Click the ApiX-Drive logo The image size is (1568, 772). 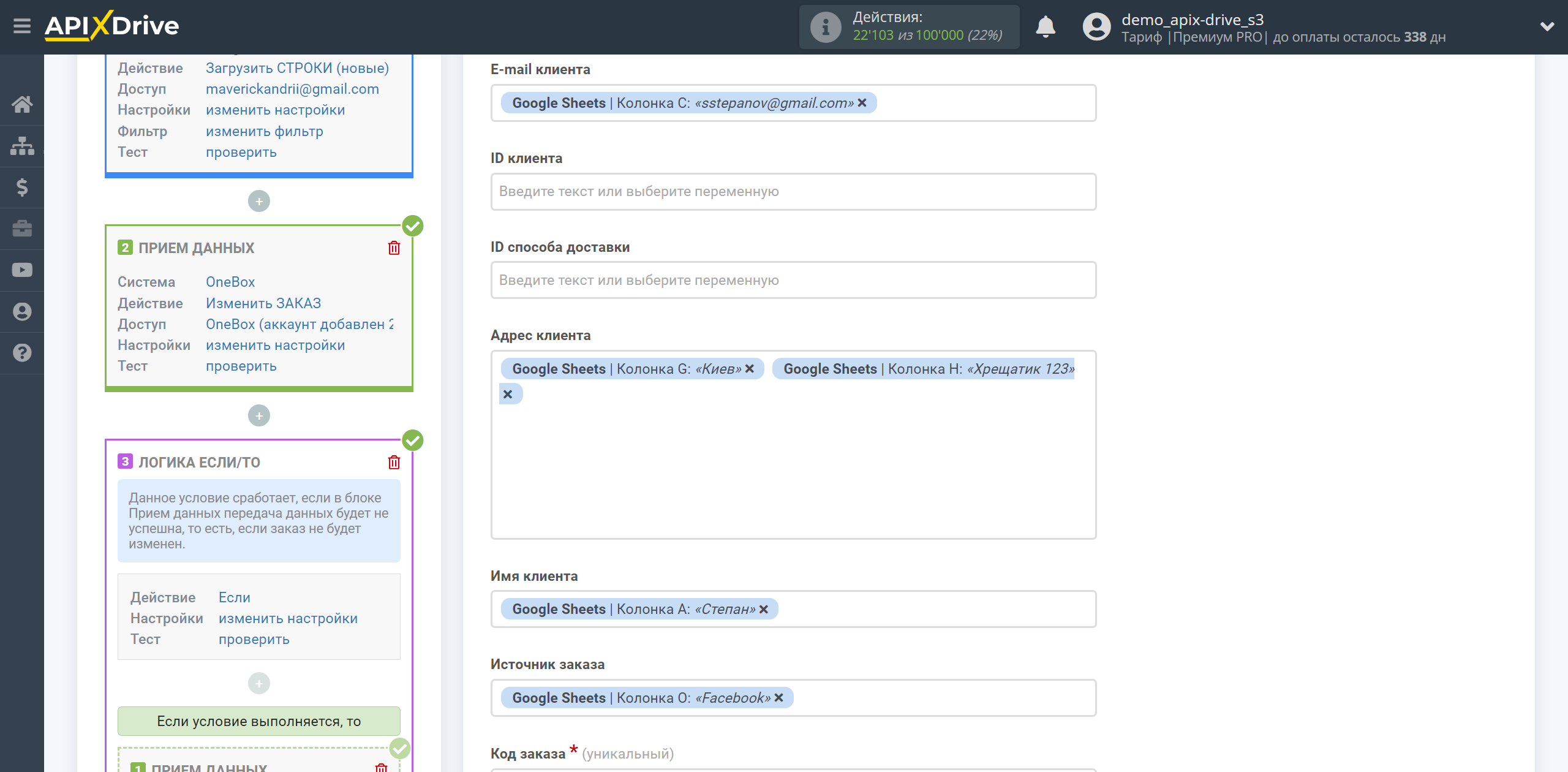pyautogui.click(x=111, y=26)
